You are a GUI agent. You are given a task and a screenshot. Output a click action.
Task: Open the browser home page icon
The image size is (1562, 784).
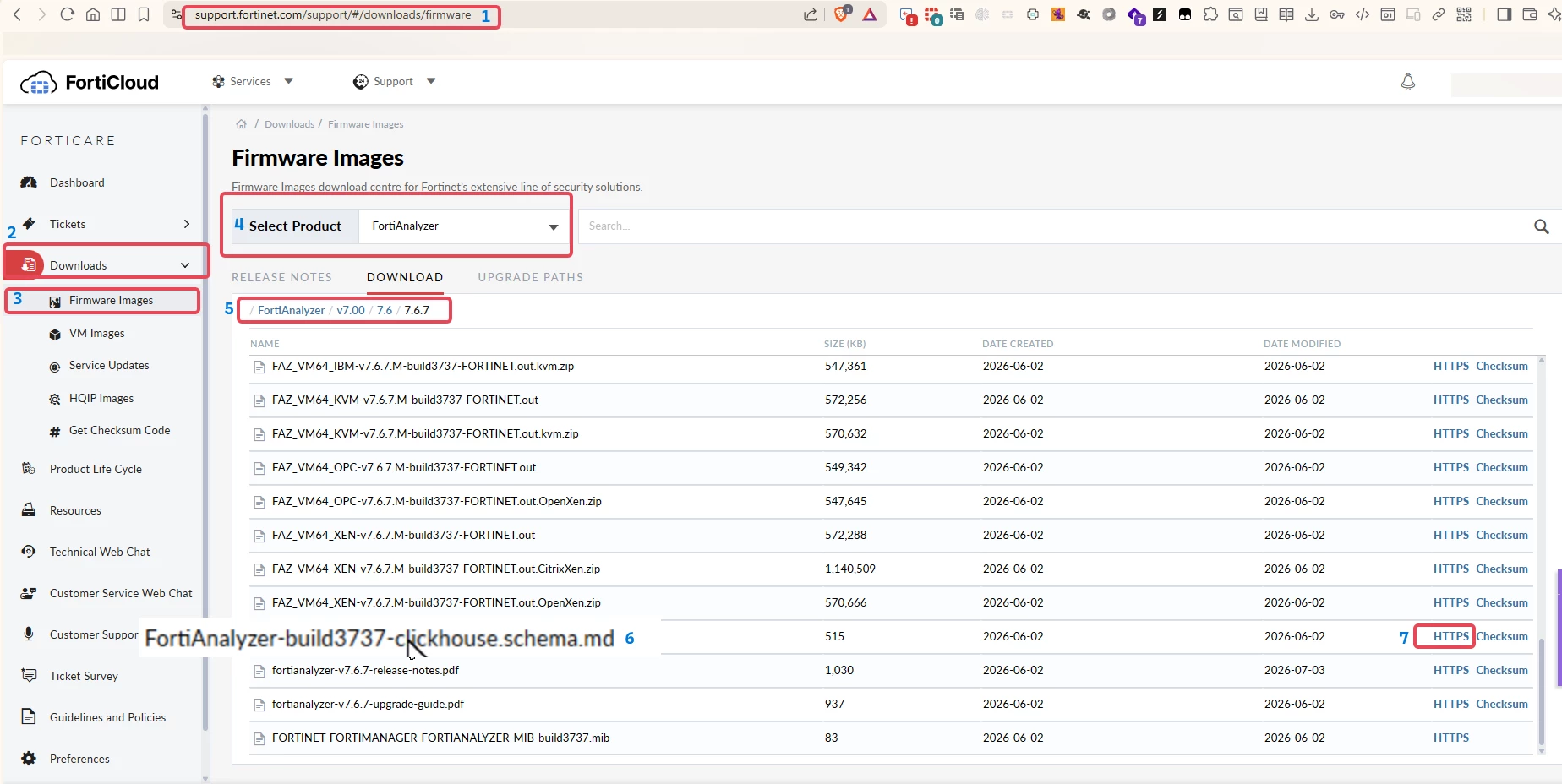click(93, 14)
